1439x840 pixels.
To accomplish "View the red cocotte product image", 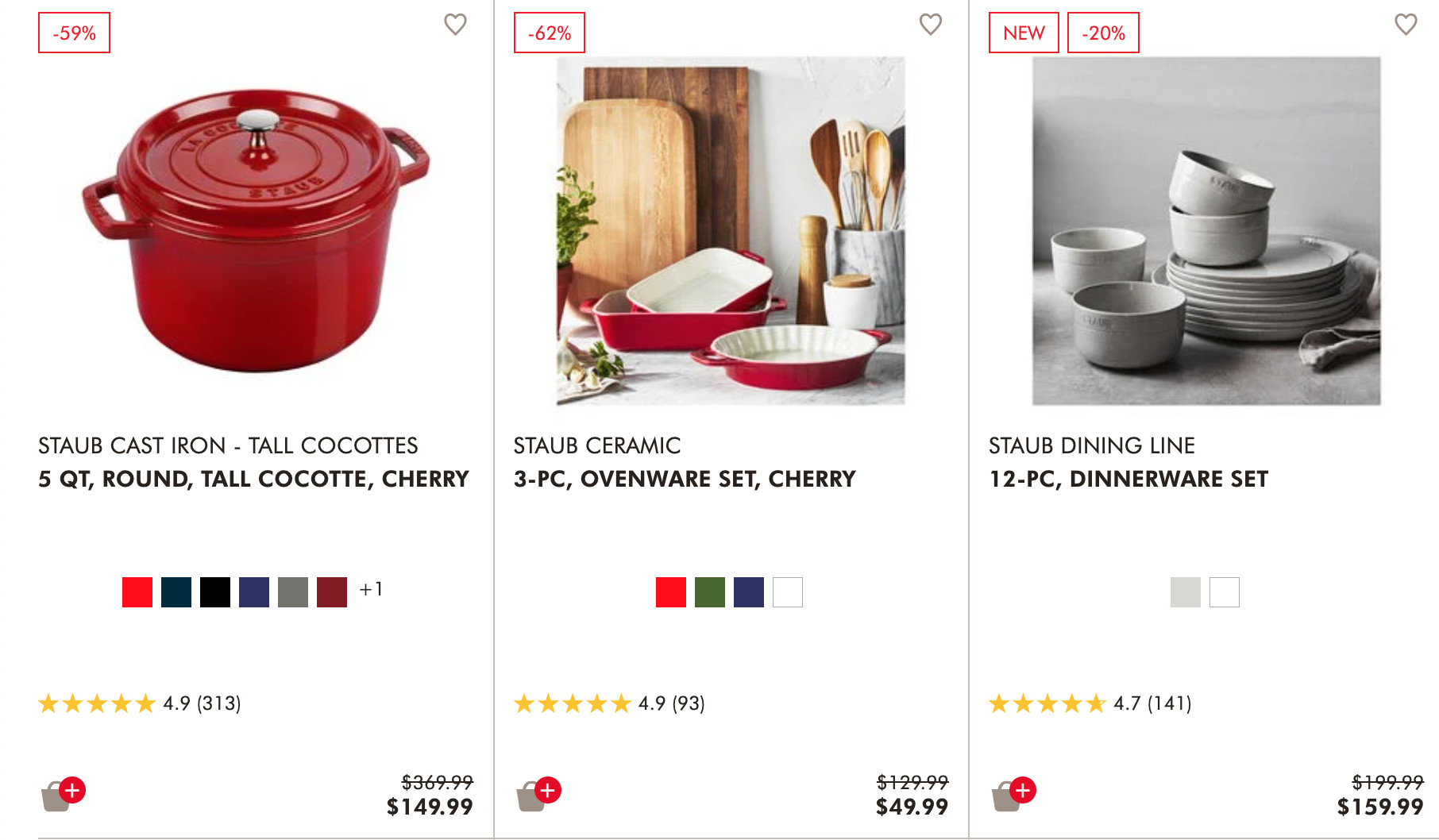I will tap(256, 230).
